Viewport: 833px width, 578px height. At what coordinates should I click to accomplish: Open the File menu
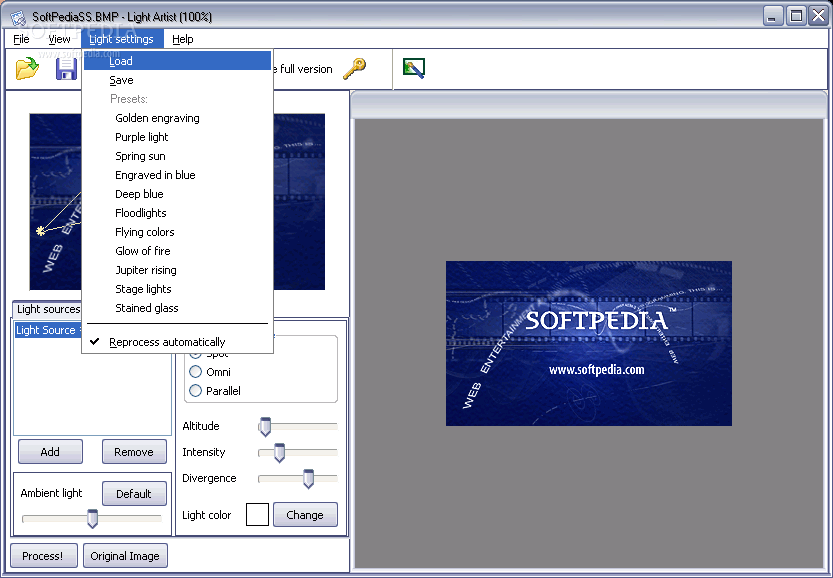click(21, 39)
